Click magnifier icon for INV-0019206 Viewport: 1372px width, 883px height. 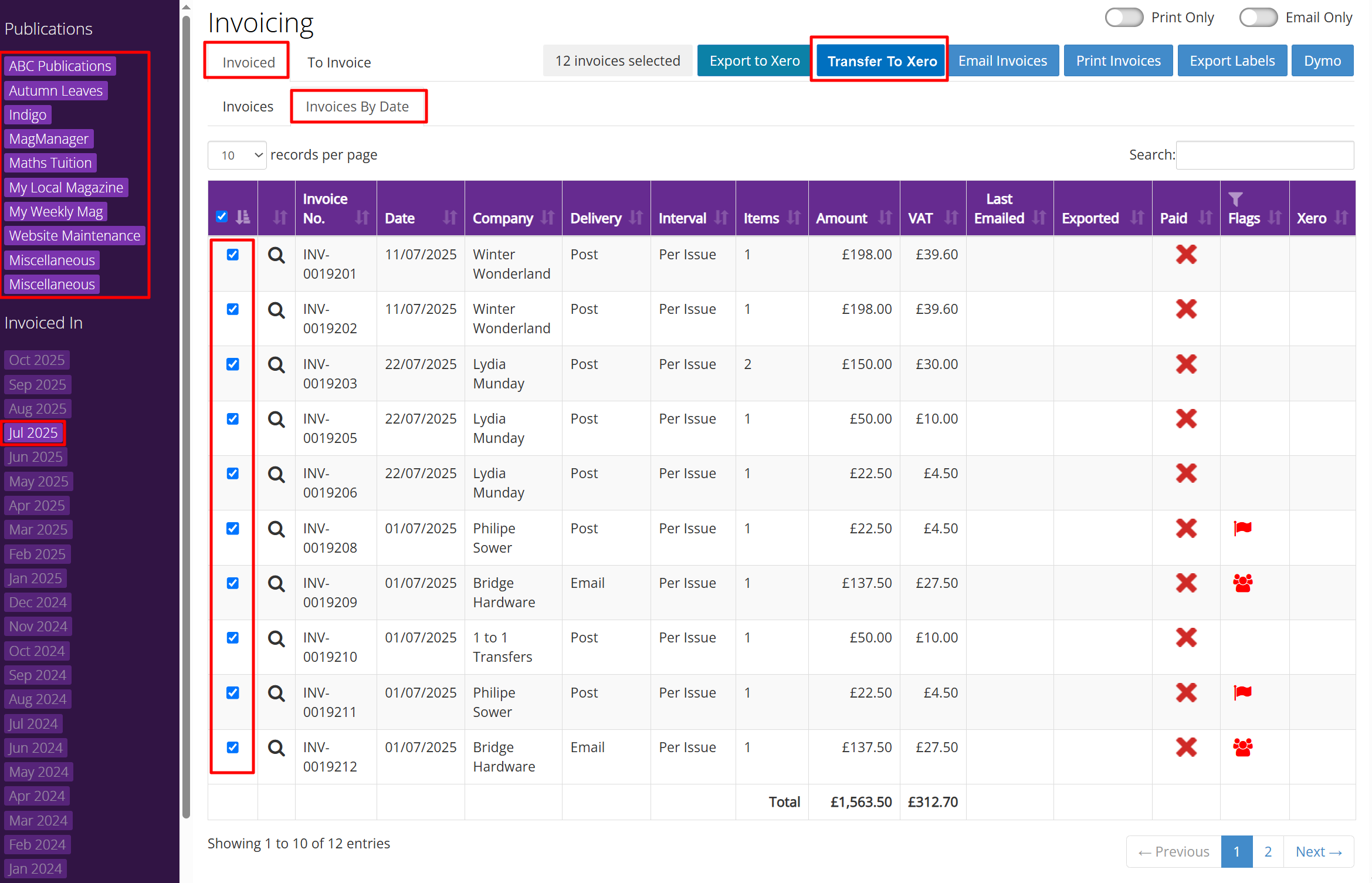pos(276,474)
